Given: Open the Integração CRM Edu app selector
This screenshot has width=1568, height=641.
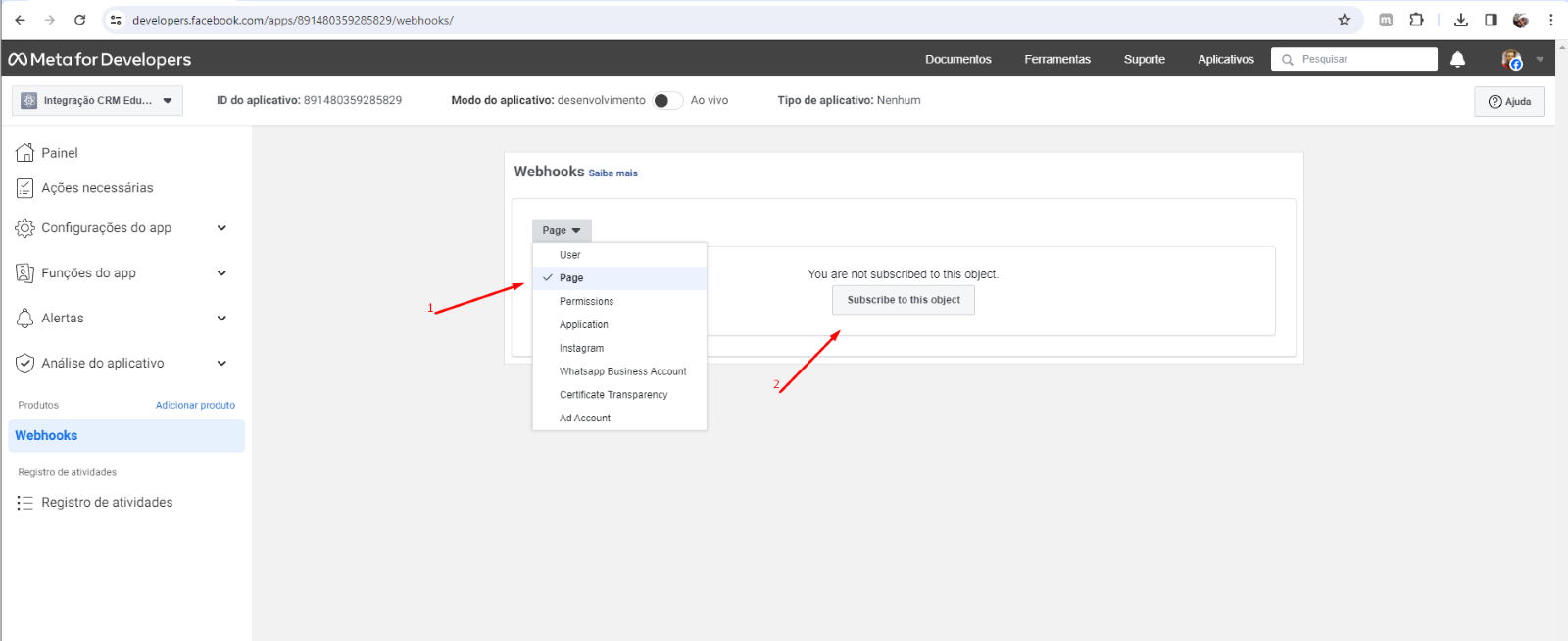Looking at the screenshot, I should click(97, 100).
